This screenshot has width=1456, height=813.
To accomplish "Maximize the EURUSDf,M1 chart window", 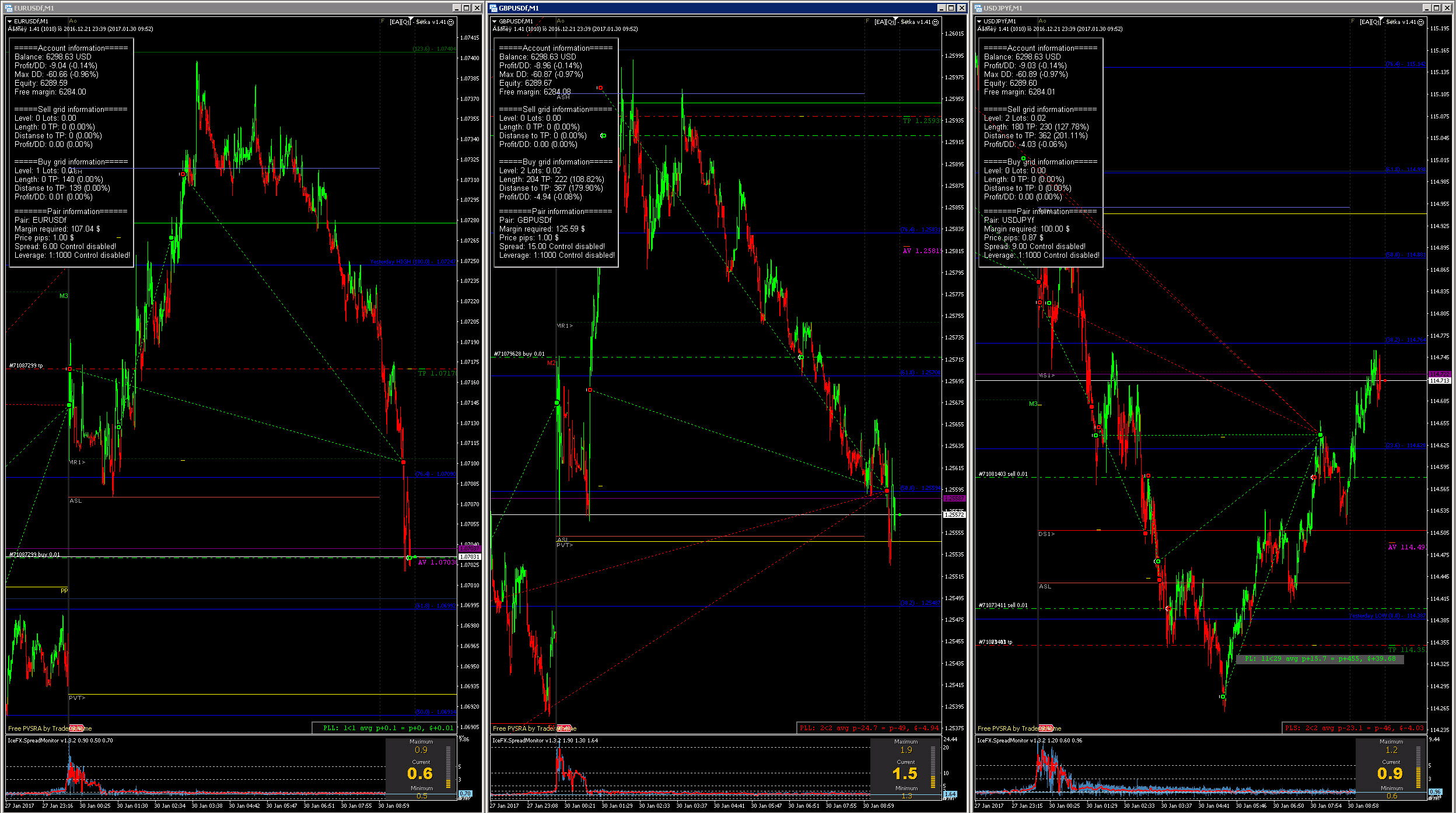I will pyautogui.click(x=467, y=8).
